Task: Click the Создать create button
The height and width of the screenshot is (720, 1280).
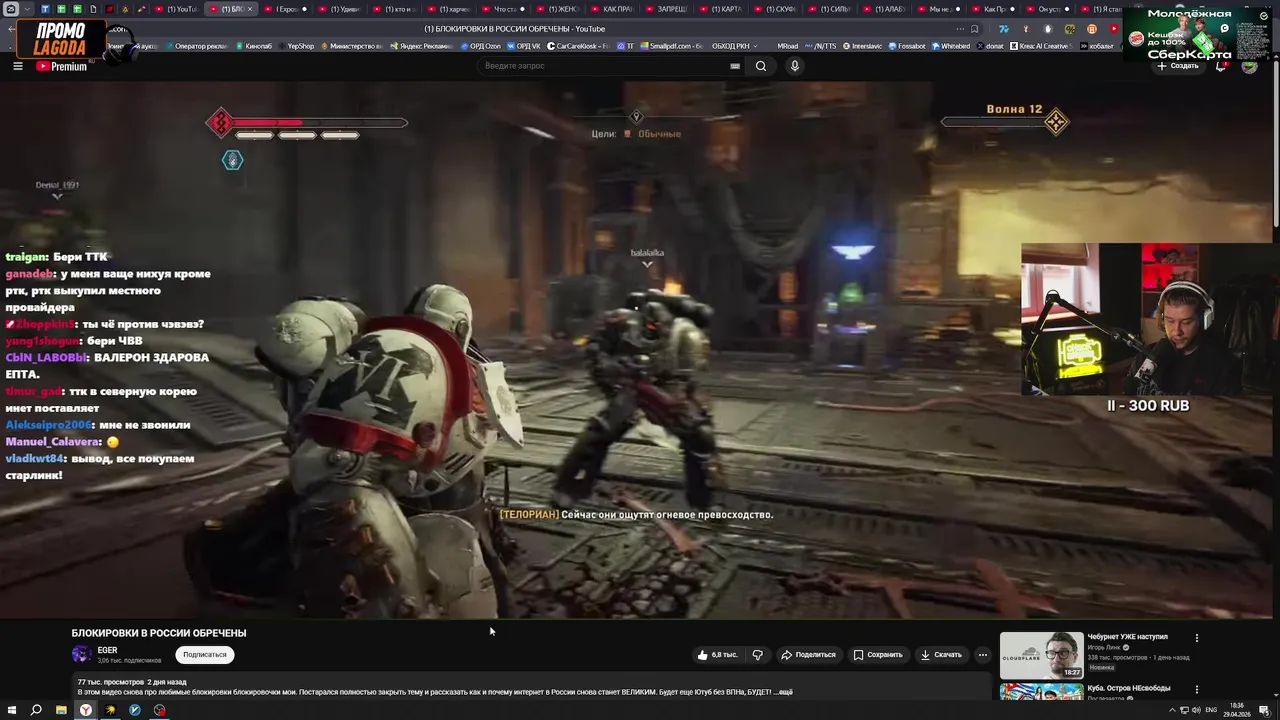Action: (1178, 66)
